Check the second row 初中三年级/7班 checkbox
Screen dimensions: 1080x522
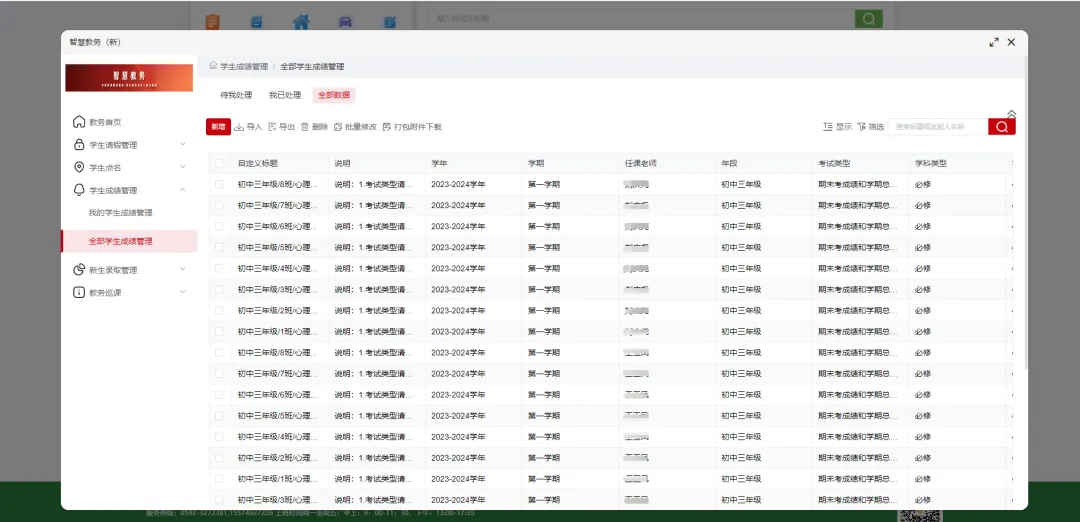pos(219,205)
